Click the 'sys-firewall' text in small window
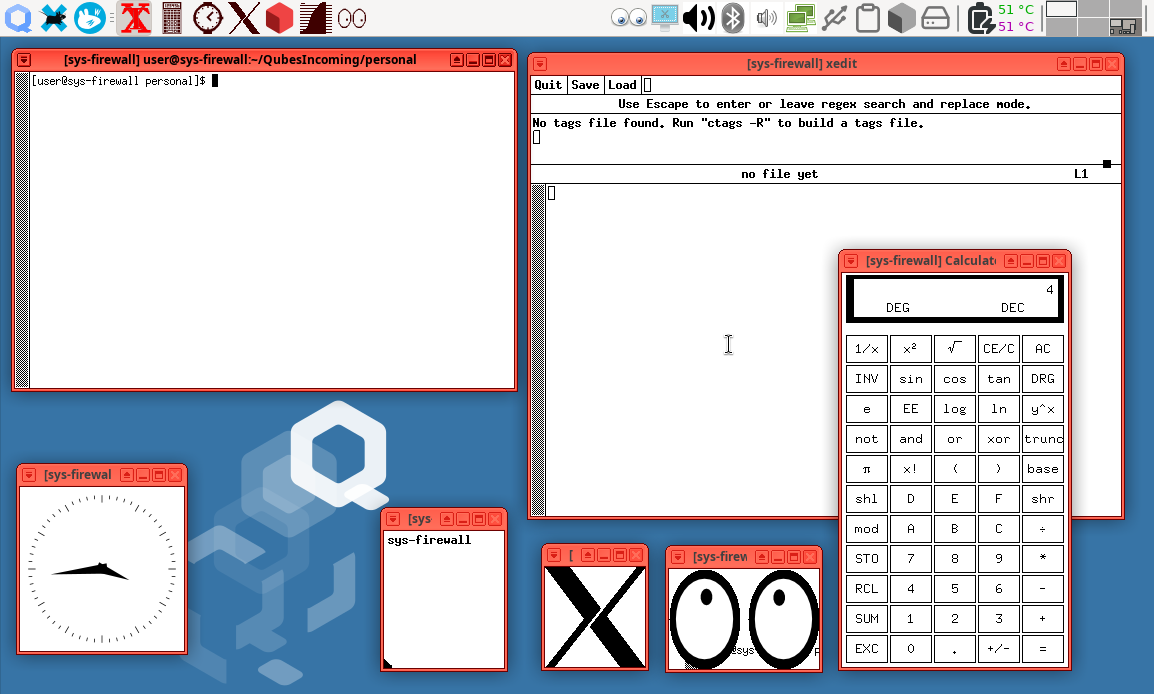Screen dimensions: 1154x694 tap(429, 540)
